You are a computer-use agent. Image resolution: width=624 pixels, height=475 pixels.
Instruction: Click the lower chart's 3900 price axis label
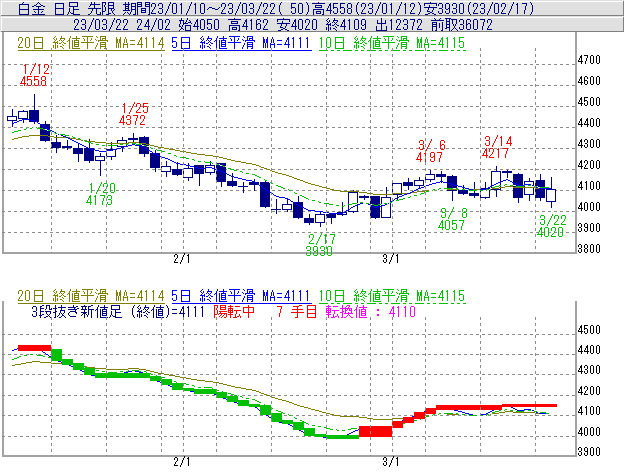pos(589,452)
